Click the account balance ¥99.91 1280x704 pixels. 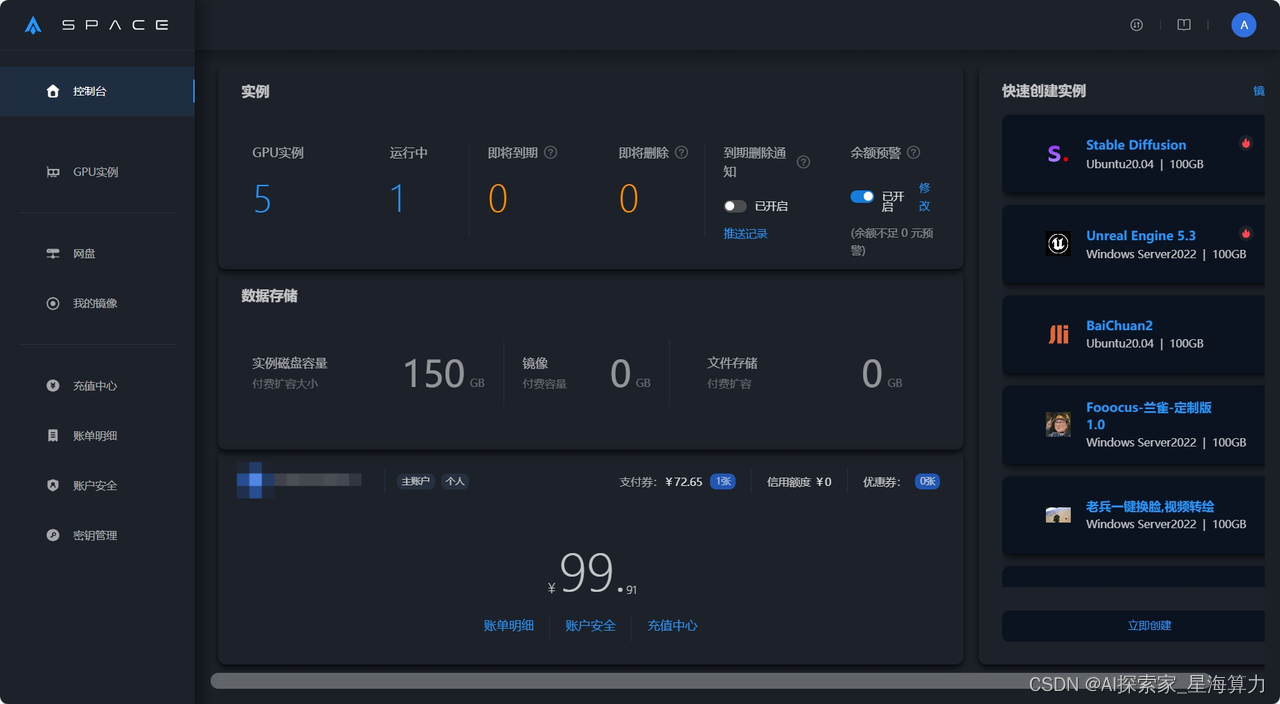(x=592, y=575)
